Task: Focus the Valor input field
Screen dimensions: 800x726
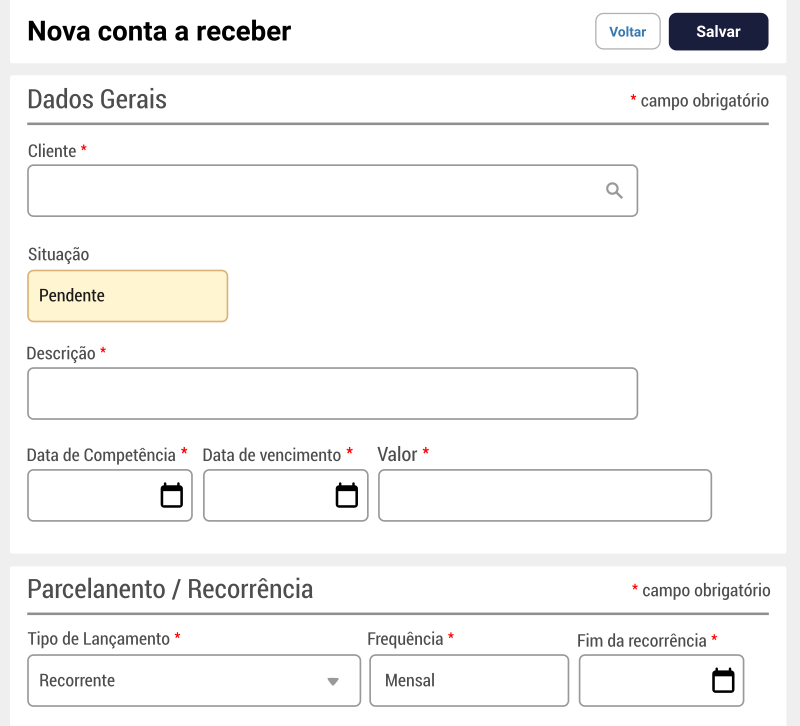Action: click(x=544, y=495)
